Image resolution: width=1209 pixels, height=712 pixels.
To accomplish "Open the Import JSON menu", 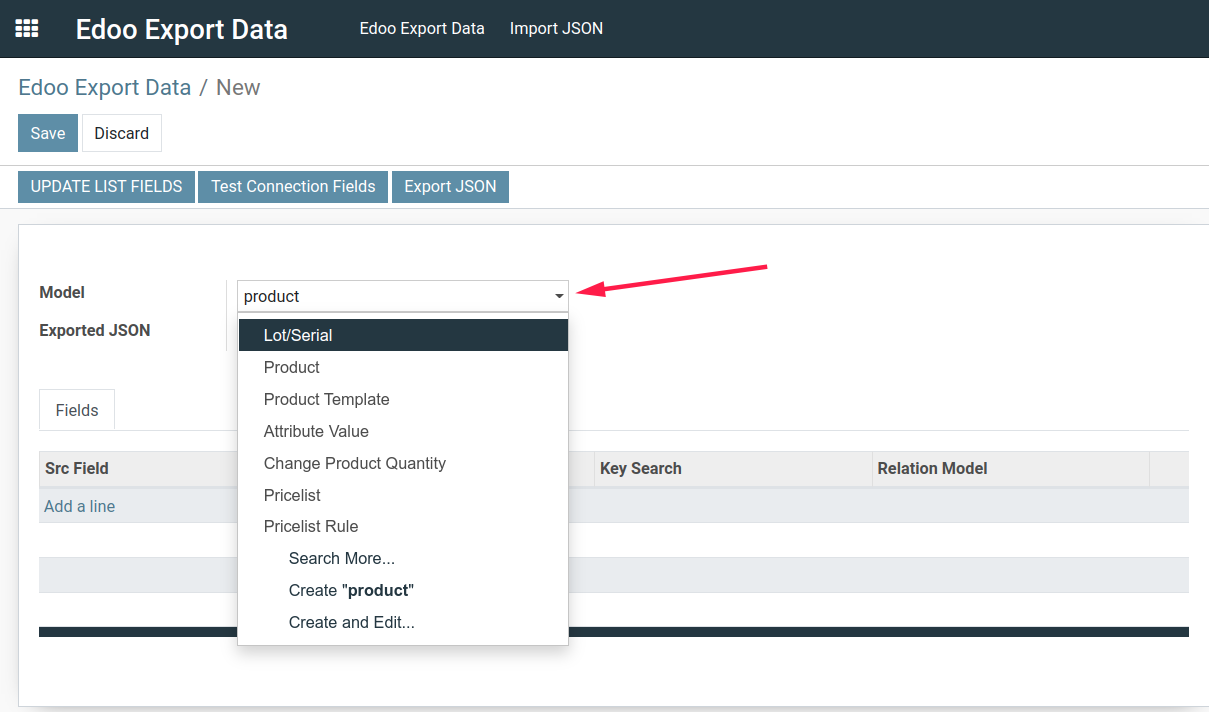I will coord(556,28).
